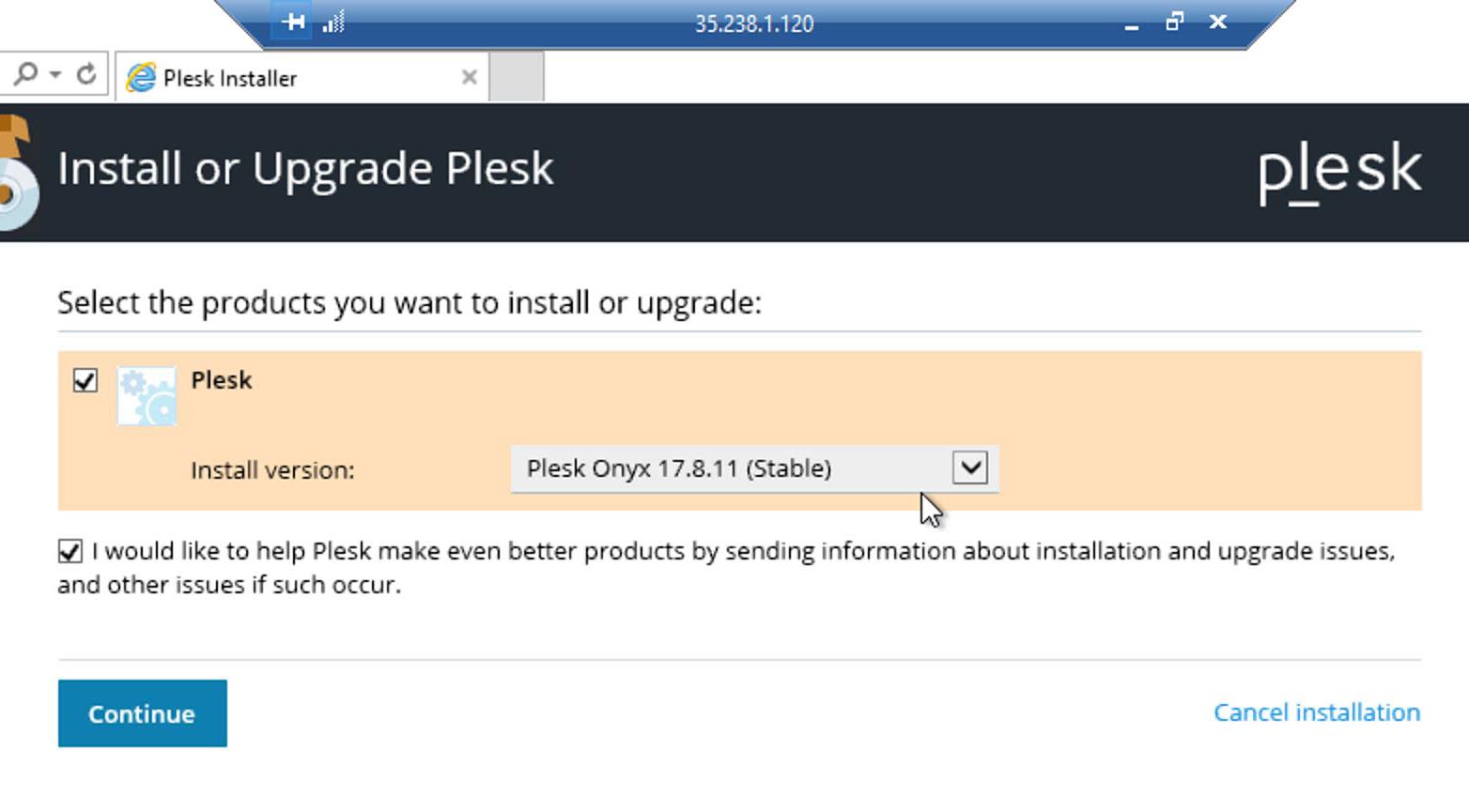
Task: Uncheck the Plesk product checkbox
Action: (85, 380)
